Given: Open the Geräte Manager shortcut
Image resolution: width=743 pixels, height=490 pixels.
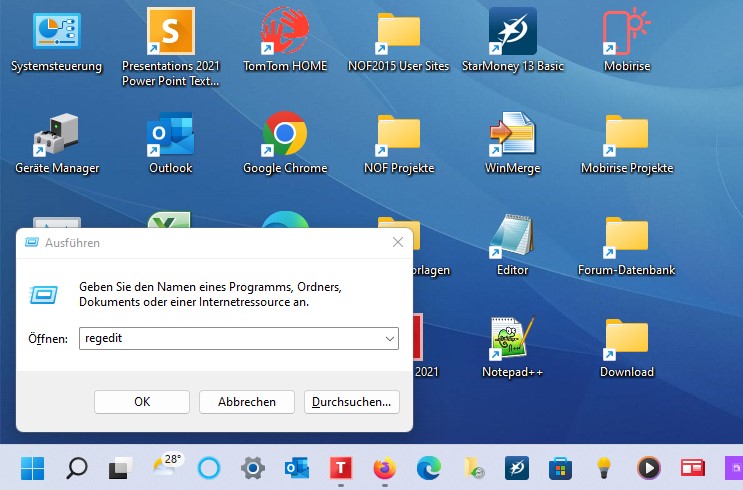Looking at the screenshot, I should tap(56, 133).
